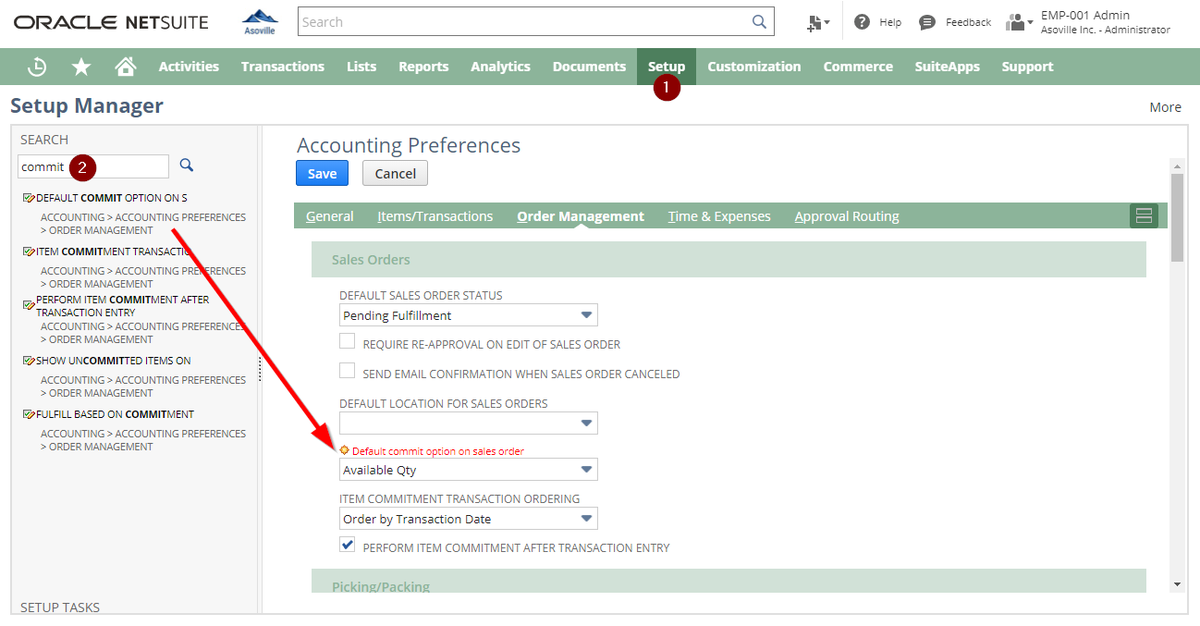
Task: Click the global search magnifier icon
Action: pos(759,21)
